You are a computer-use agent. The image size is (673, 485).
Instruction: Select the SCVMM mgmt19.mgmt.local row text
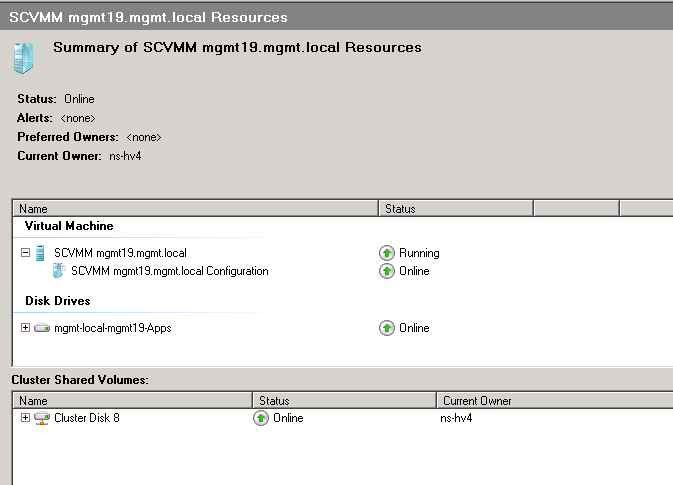120,253
